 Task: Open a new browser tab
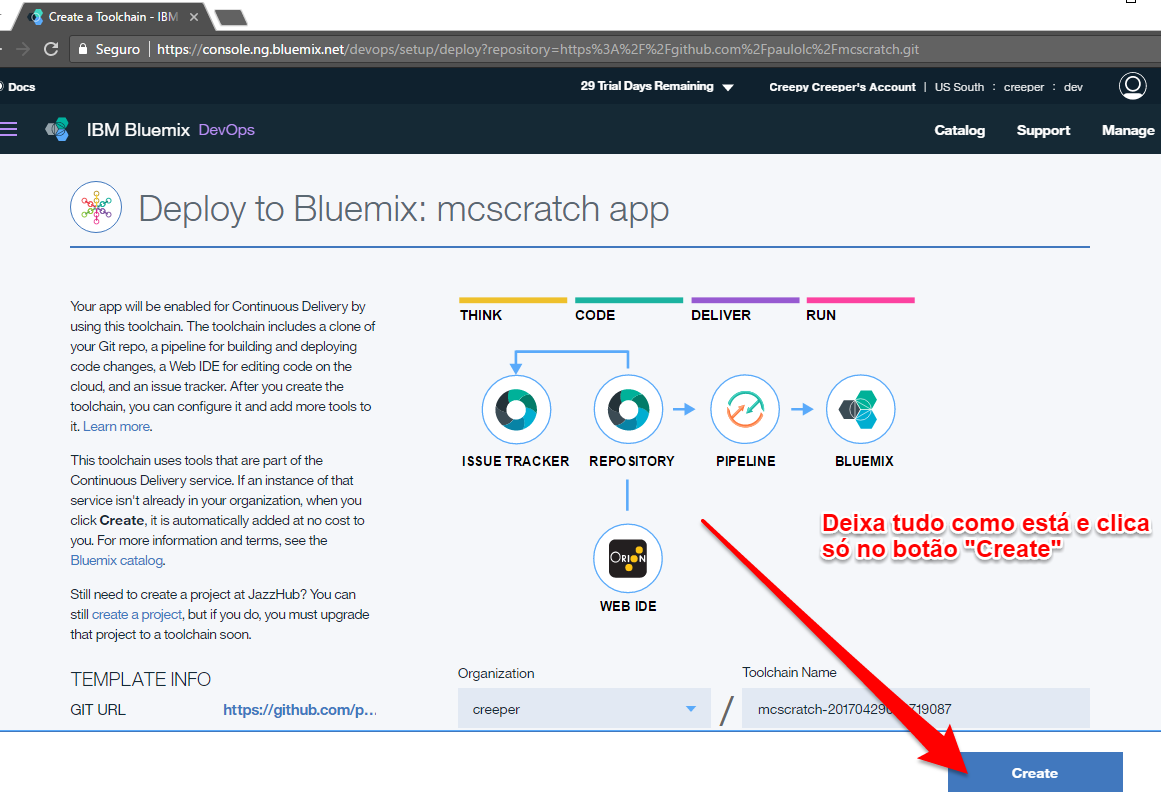[232, 17]
